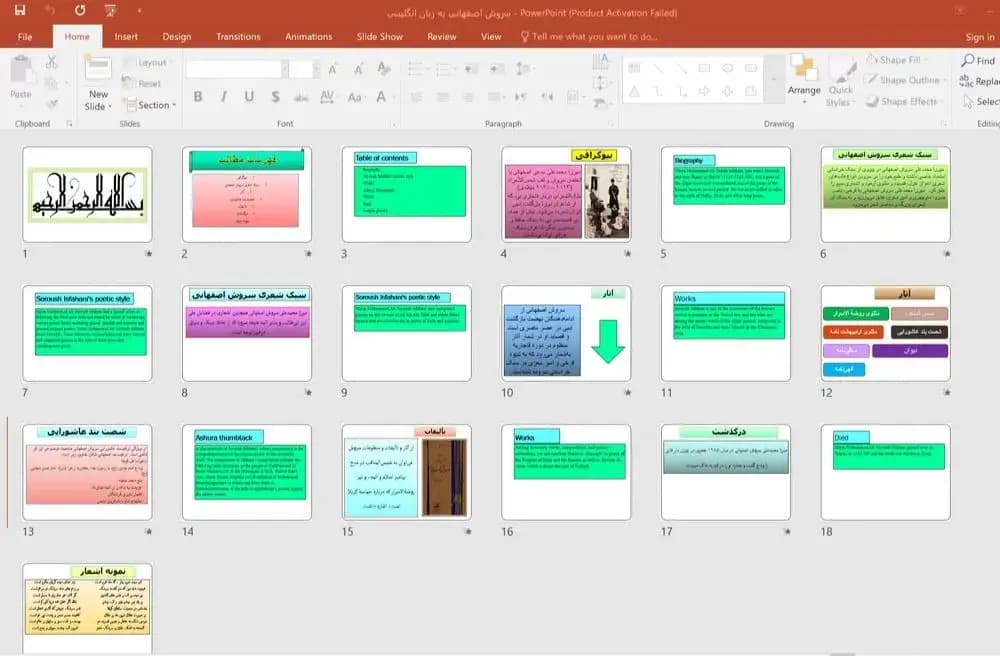Toggle text shadow (S) formatting

coord(276,97)
